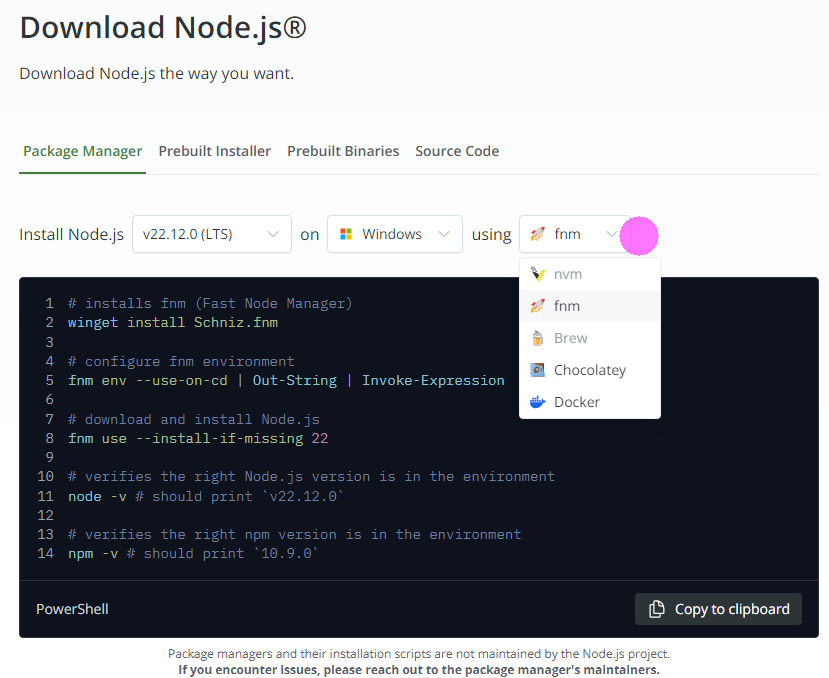829x678 pixels.
Task: Choose fnm from the dropdown list
Action: [x=589, y=306]
